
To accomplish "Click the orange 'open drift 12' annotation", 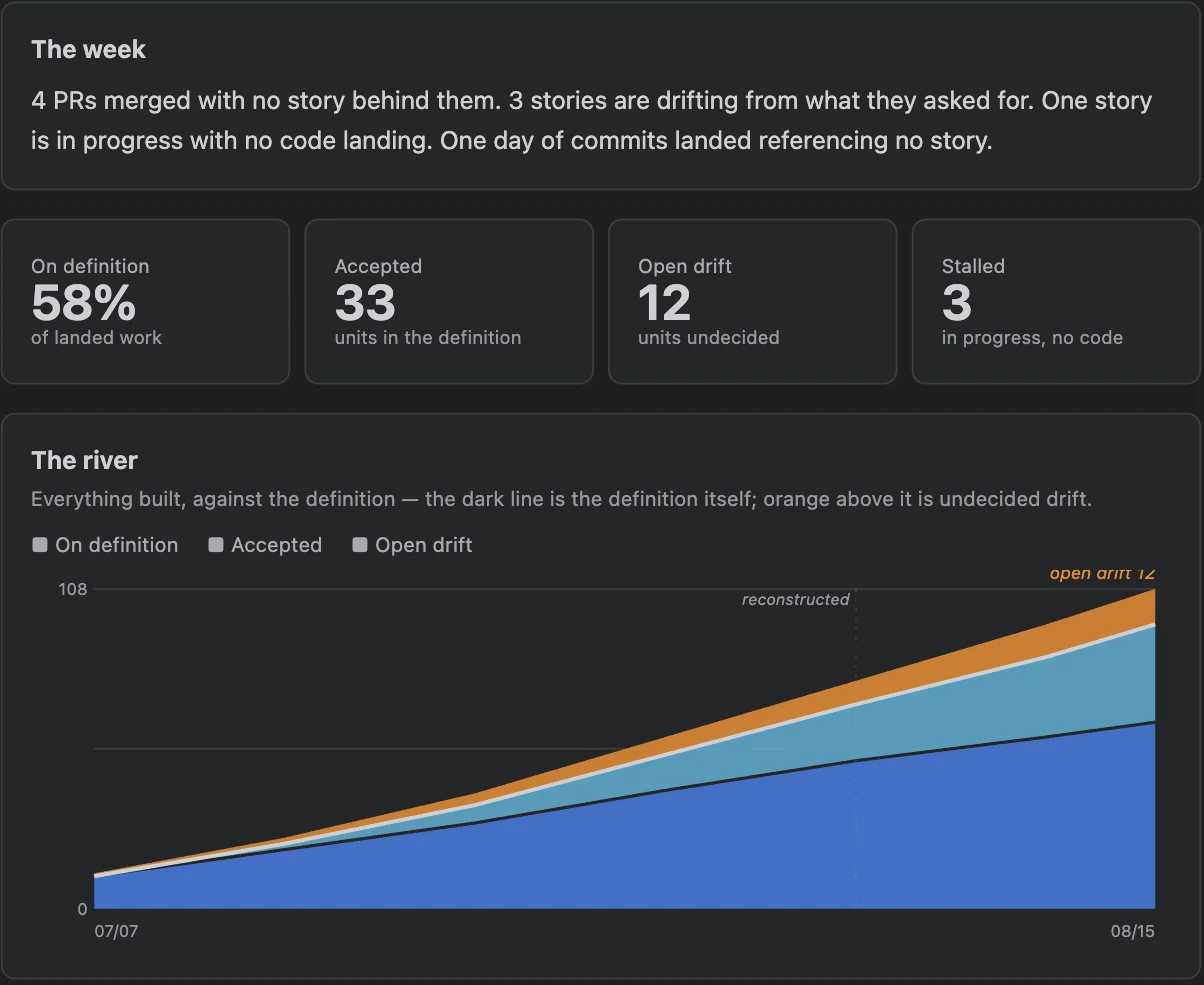I will pos(1102,574).
